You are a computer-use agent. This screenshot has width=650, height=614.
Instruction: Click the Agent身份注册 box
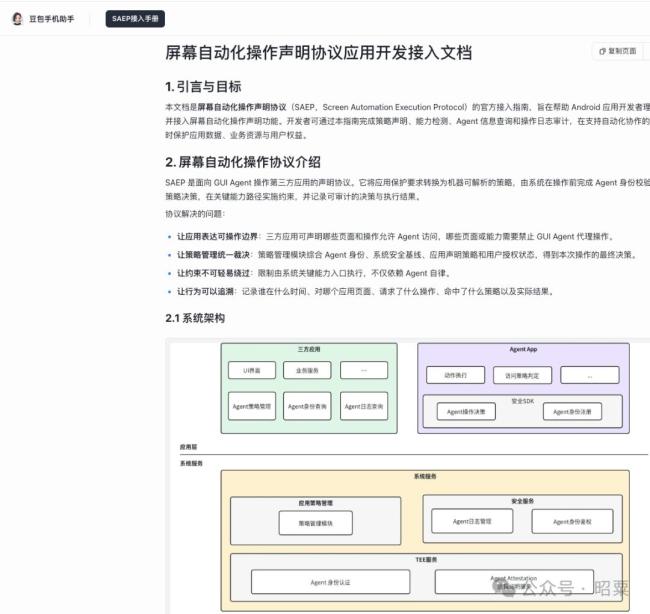click(x=572, y=412)
